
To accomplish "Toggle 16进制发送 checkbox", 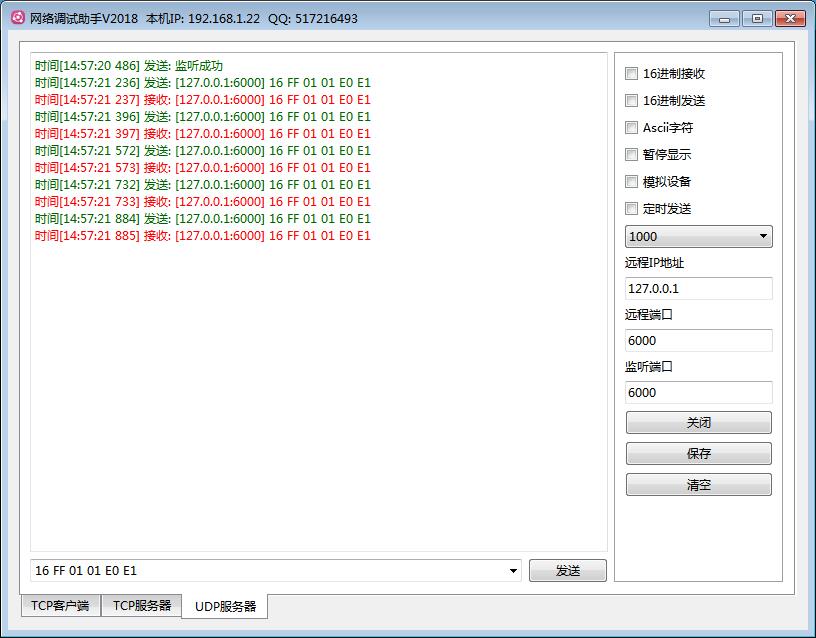I will point(631,100).
